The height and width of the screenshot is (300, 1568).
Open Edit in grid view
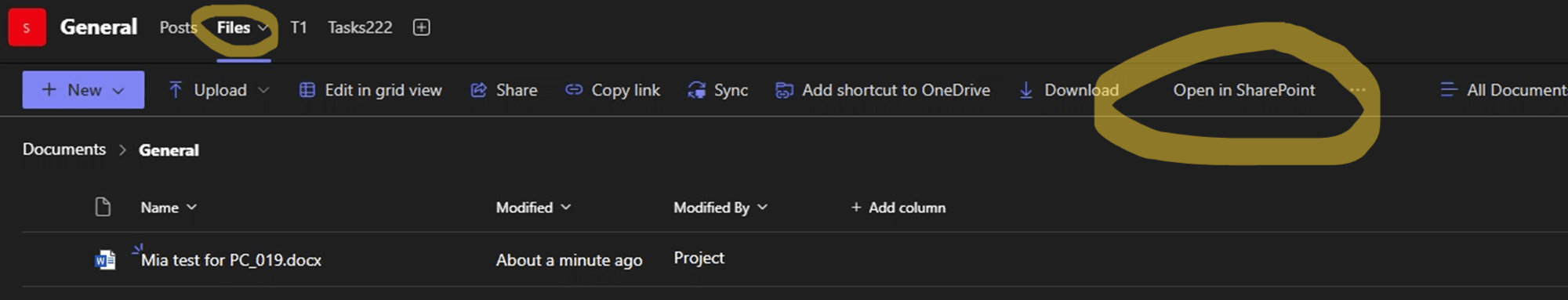pos(371,90)
